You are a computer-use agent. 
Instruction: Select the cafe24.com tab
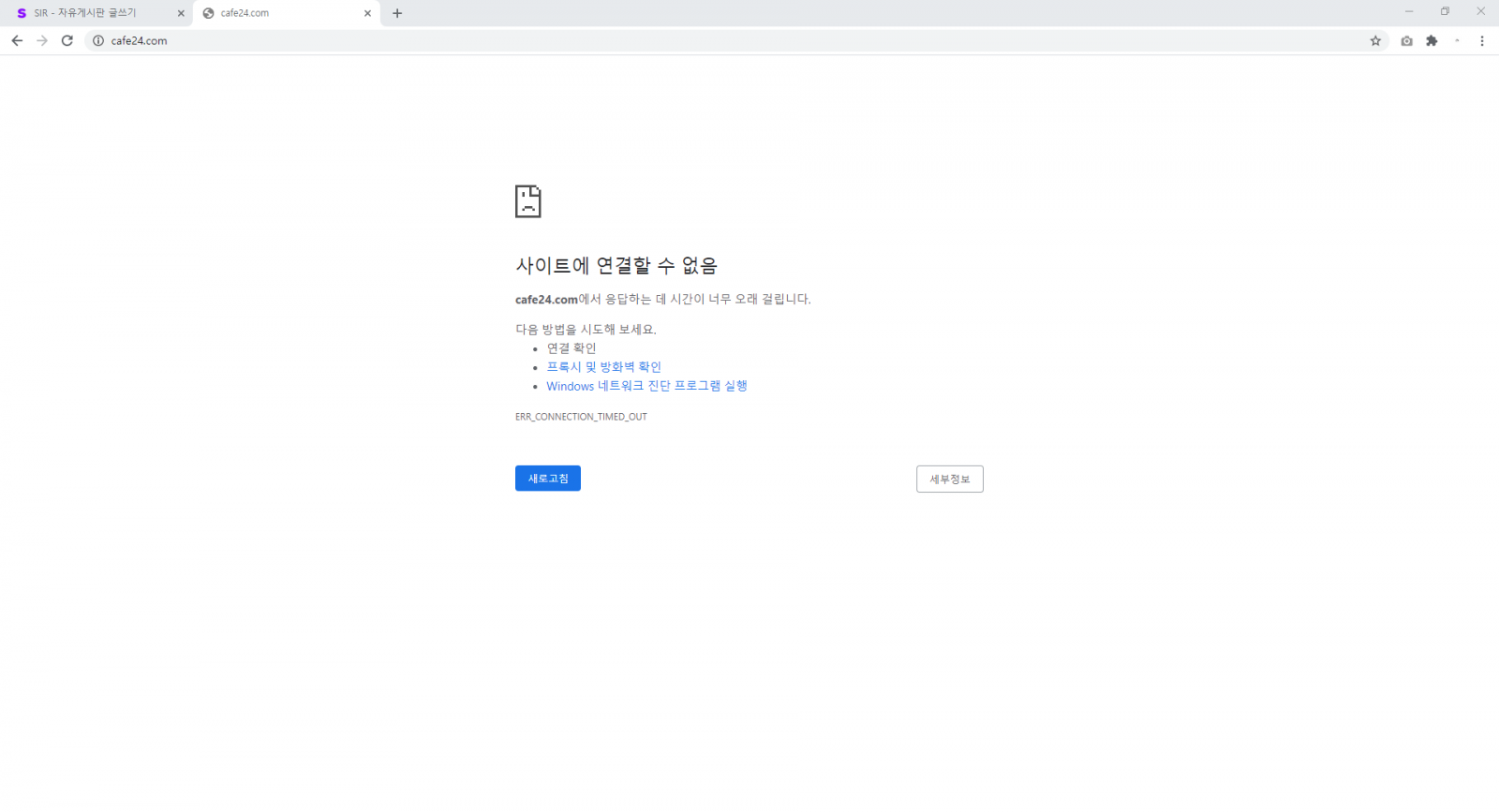tap(281, 13)
